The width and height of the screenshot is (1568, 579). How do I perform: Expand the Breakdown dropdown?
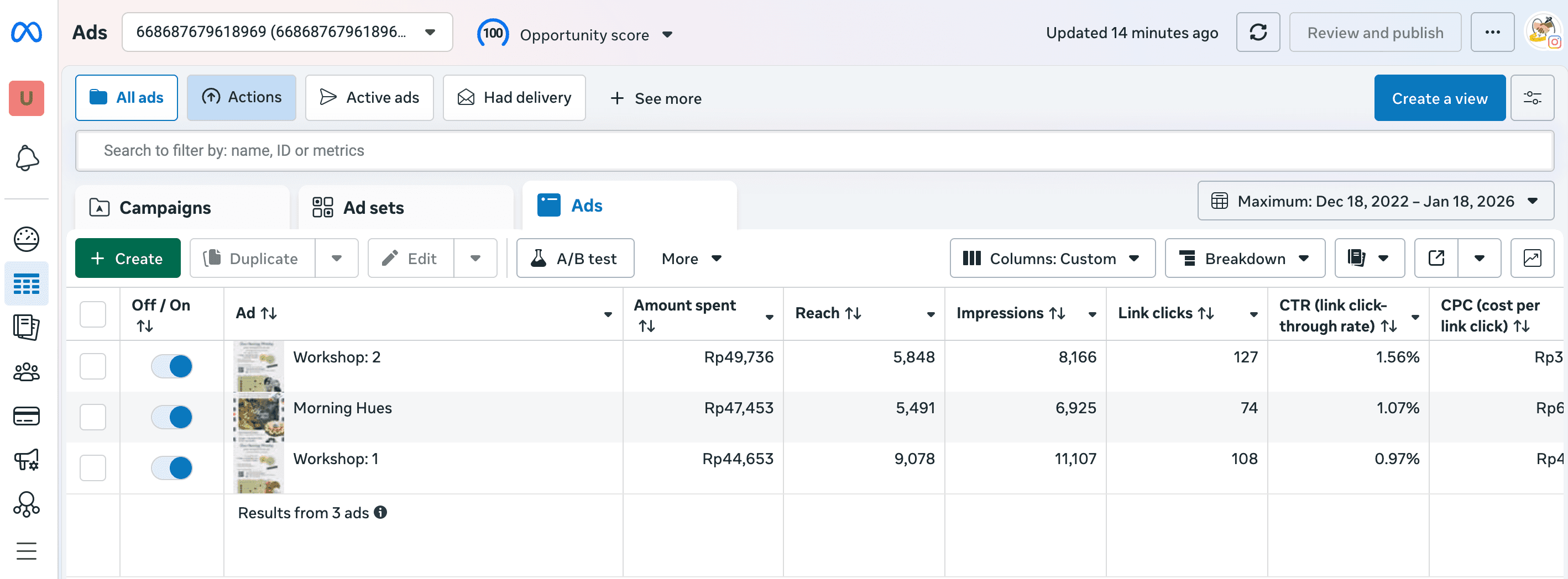click(x=1244, y=259)
